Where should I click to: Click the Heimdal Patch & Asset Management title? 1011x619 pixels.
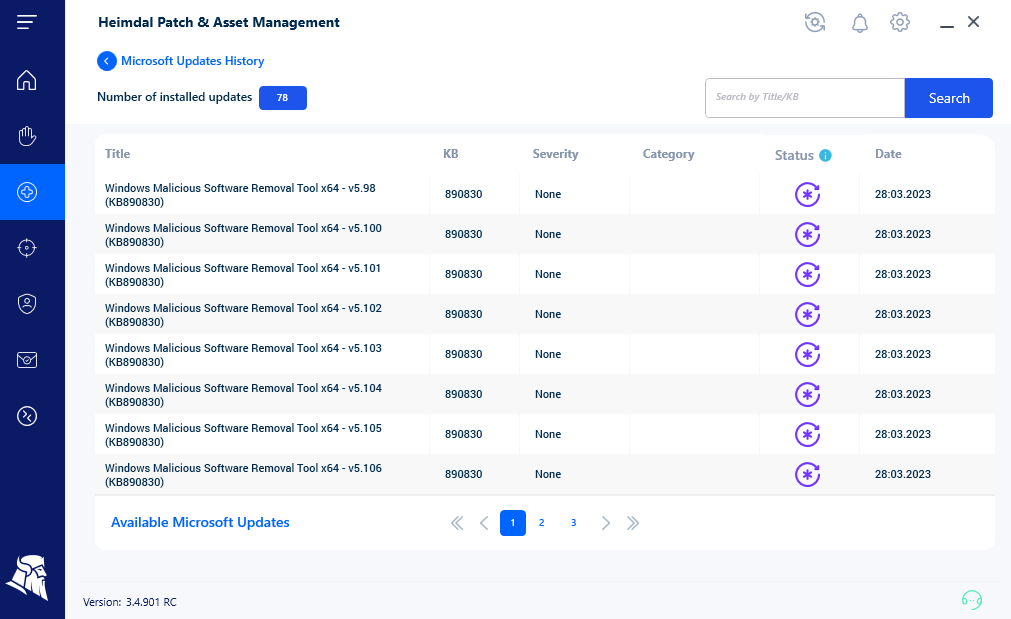pyautogui.click(x=219, y=23)
